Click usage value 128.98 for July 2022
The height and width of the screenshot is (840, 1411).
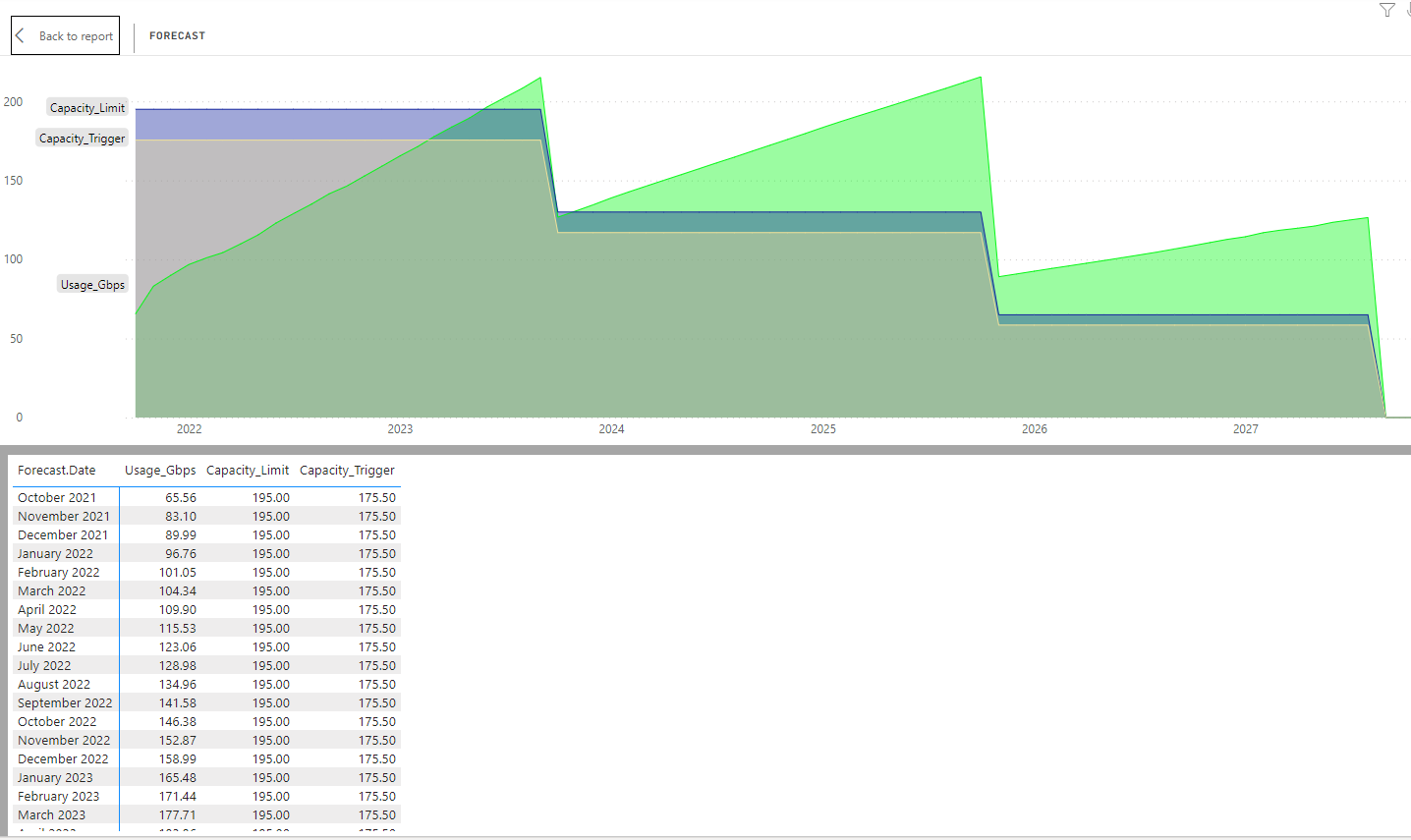(178, 666)
